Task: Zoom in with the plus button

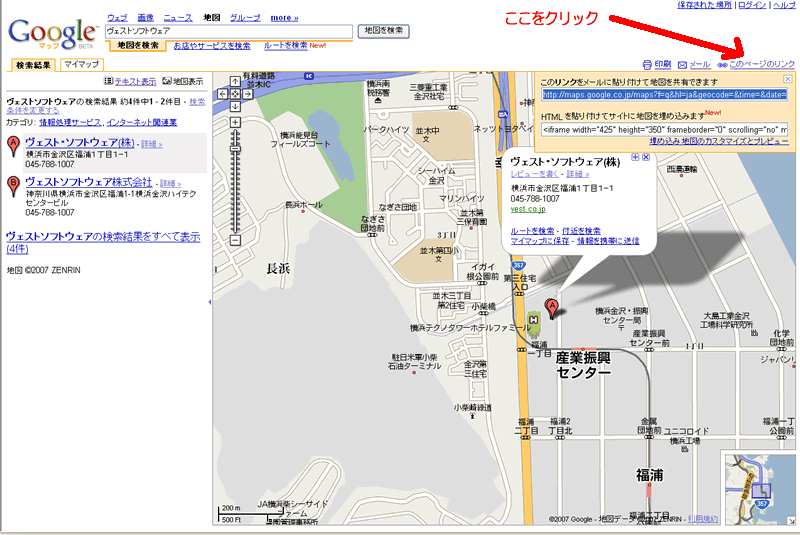Action: coord(235,122)
